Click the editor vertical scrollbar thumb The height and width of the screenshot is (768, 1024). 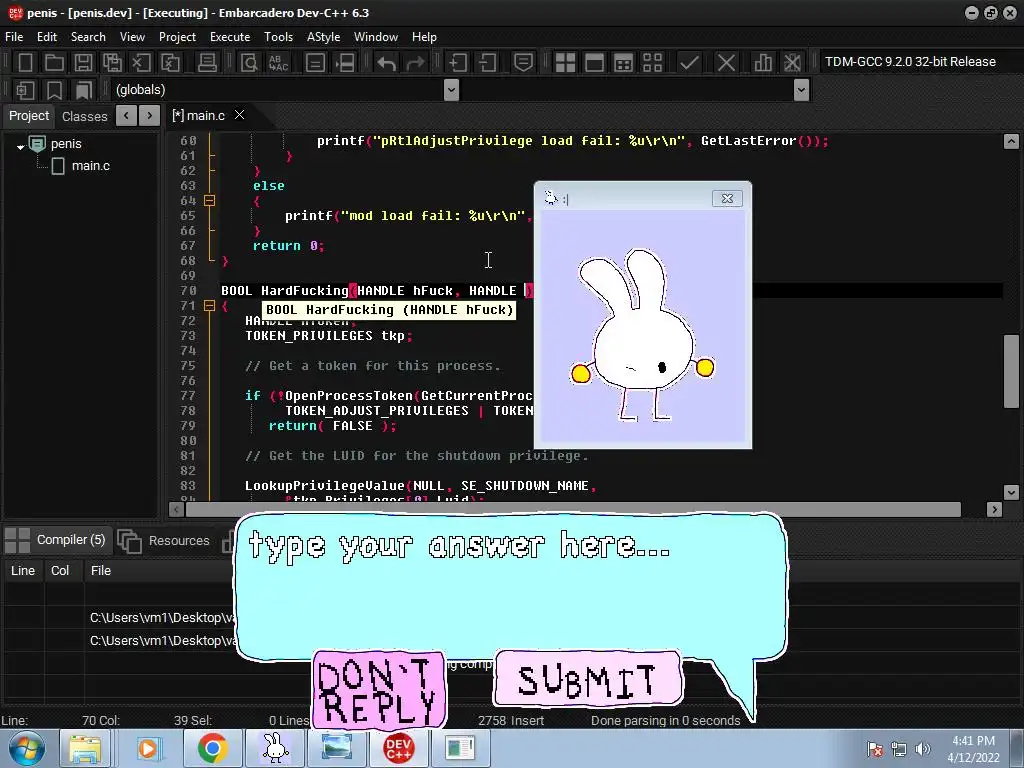[1011, 371]
